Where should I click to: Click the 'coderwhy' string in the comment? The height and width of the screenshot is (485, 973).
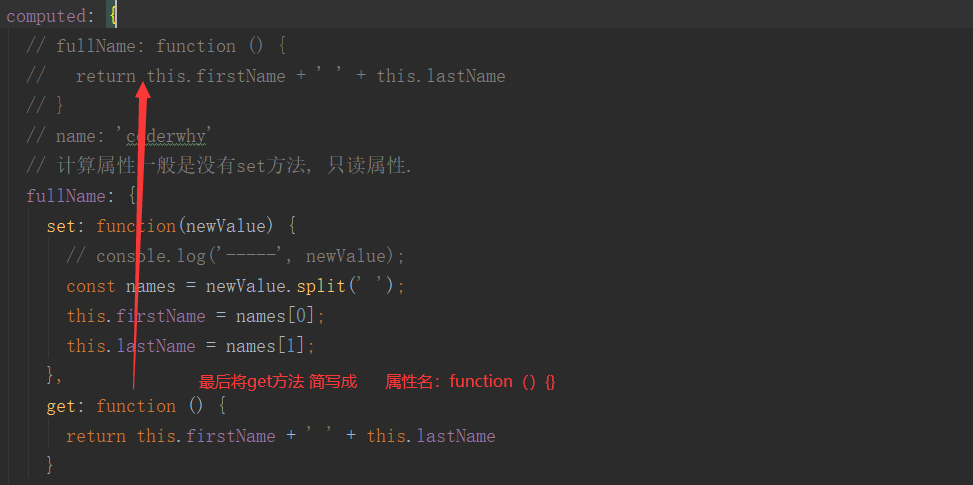[x=168, y=136]
